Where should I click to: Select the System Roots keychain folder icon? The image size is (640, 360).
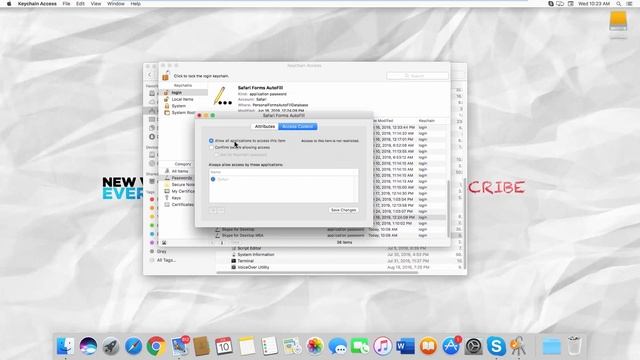[167, 112]
